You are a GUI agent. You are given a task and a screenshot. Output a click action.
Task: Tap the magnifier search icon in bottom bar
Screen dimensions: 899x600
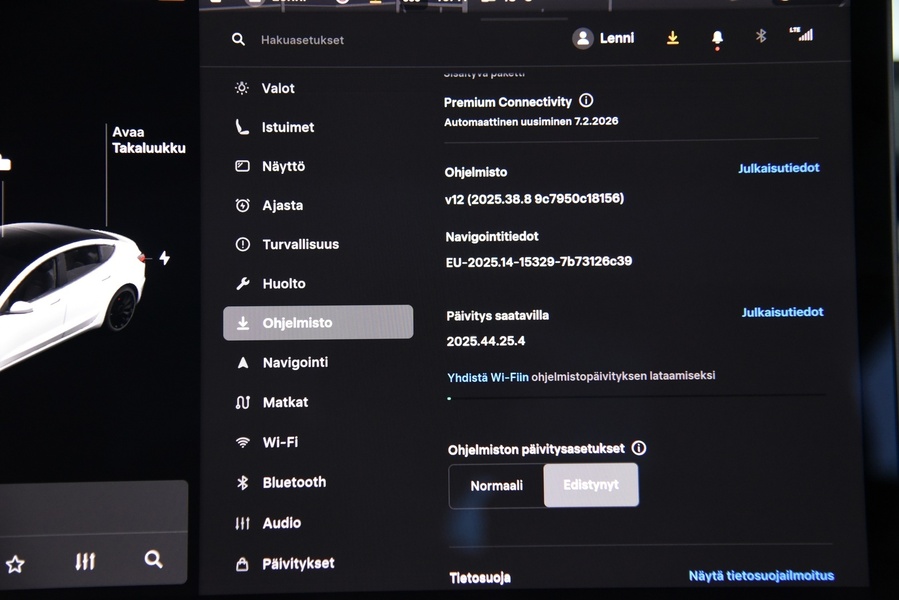tap(153, 560)
